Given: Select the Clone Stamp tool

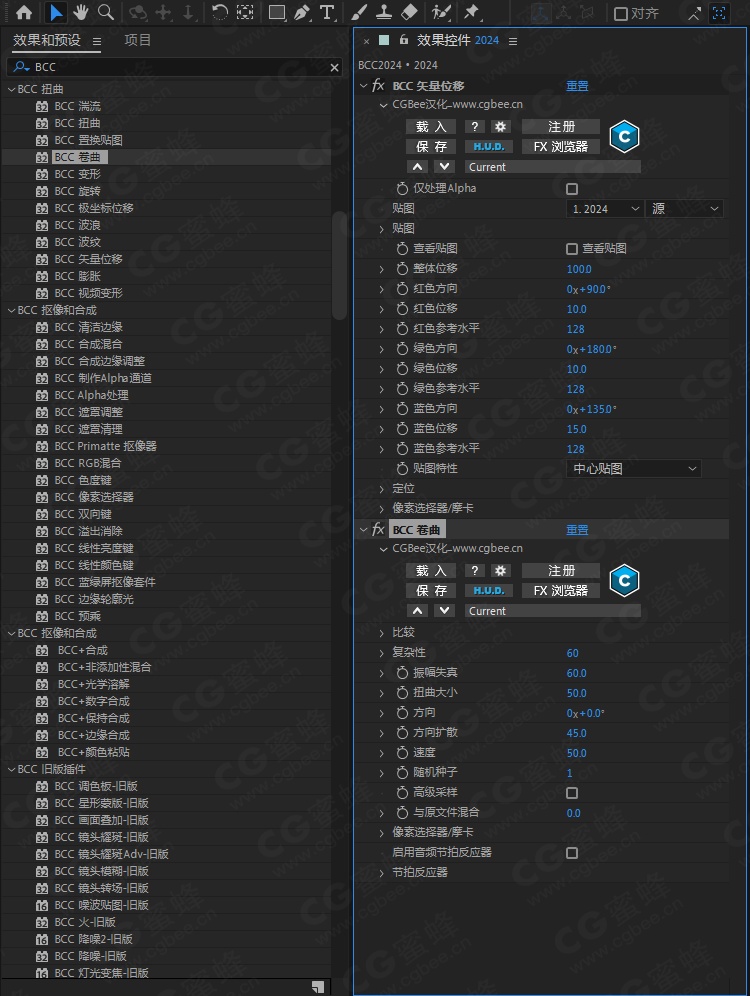Looking at the screenshot, I should (x=384, y=12).
